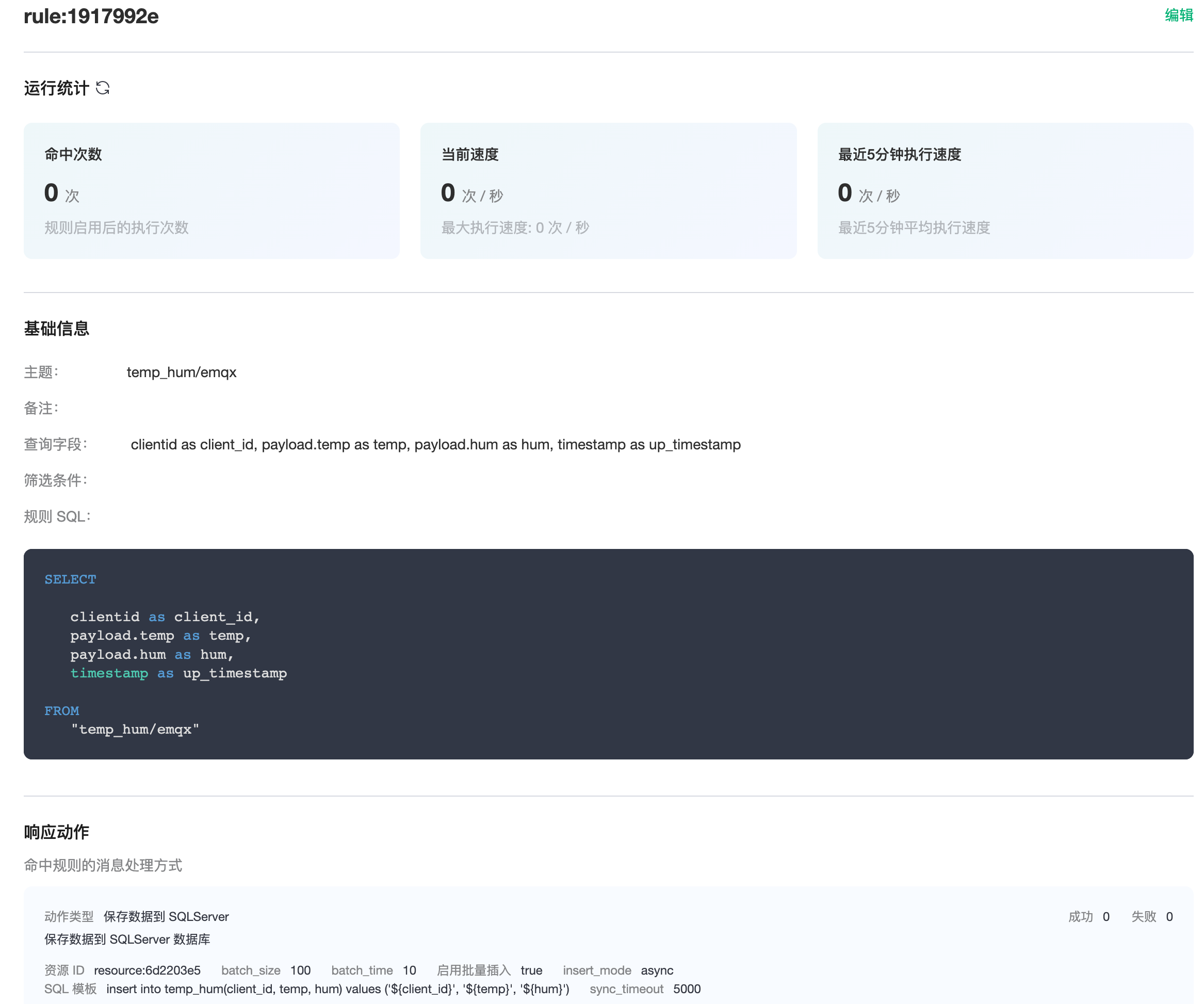Viewport: 1204px width, 1004px height.
Task: Click the 保存数据到 SQLServer action type
Action: click(166, 916)
